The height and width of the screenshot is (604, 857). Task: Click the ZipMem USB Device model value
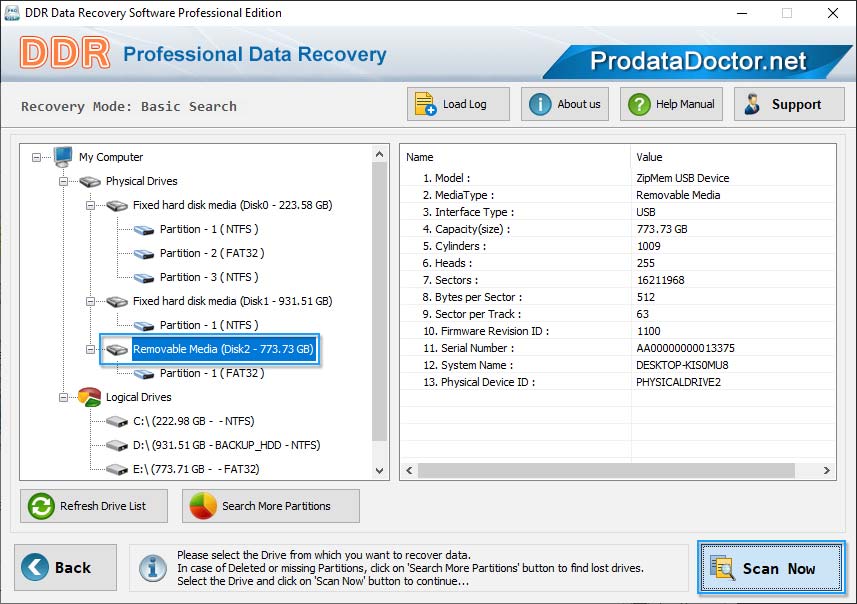click(683, 178)
